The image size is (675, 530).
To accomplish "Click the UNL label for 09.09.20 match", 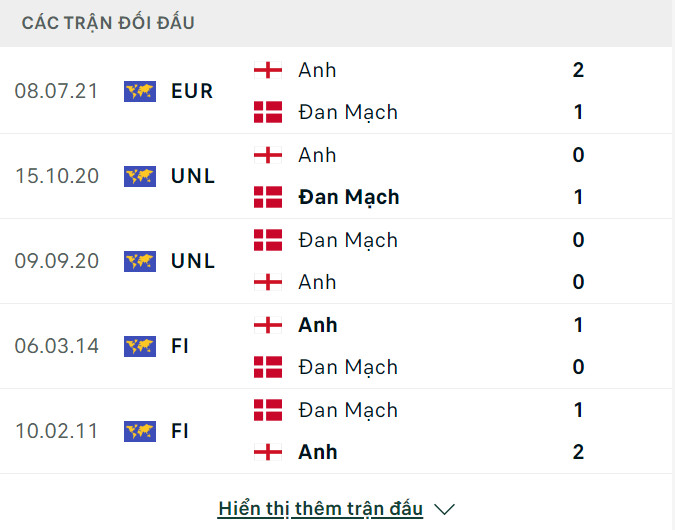I will click(192, 261).
